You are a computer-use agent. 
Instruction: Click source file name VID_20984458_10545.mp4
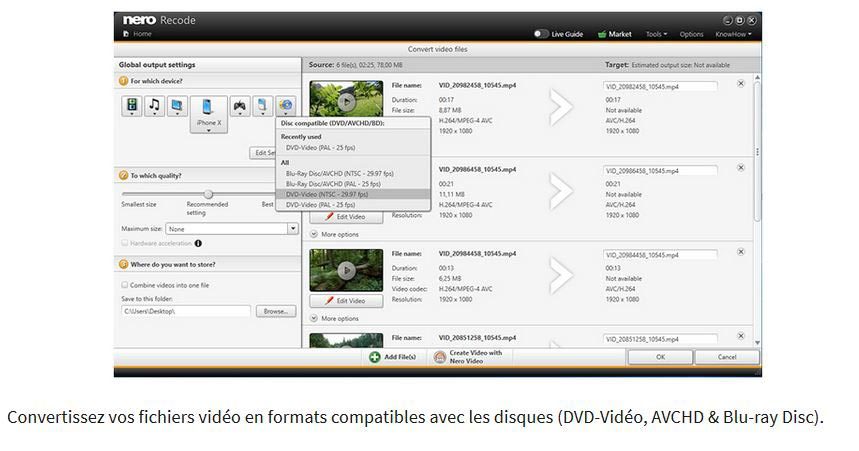tap(477, 254)
